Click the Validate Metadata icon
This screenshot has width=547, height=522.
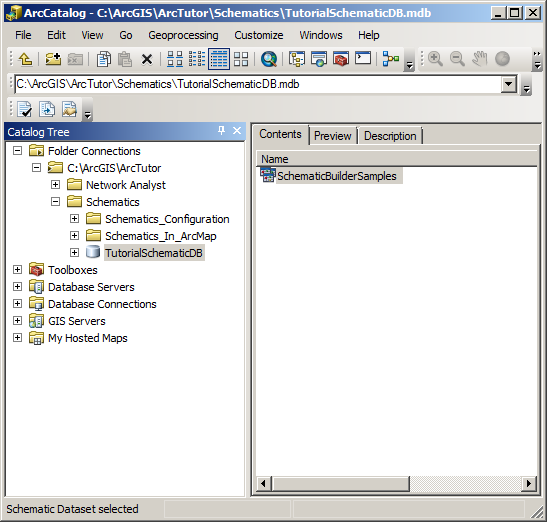(24, 109)
